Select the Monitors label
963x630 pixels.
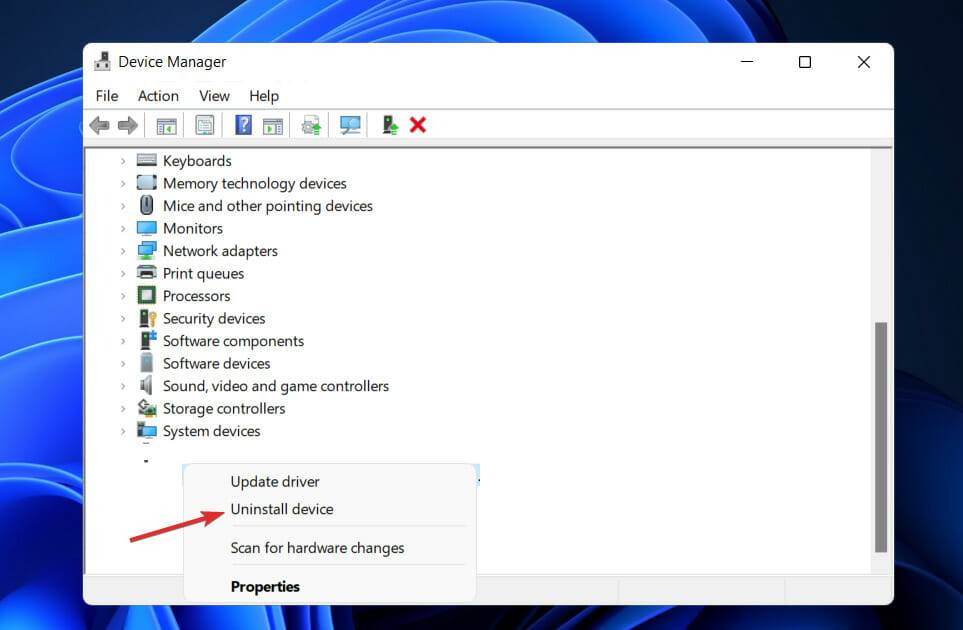click(x=193, y=228)
